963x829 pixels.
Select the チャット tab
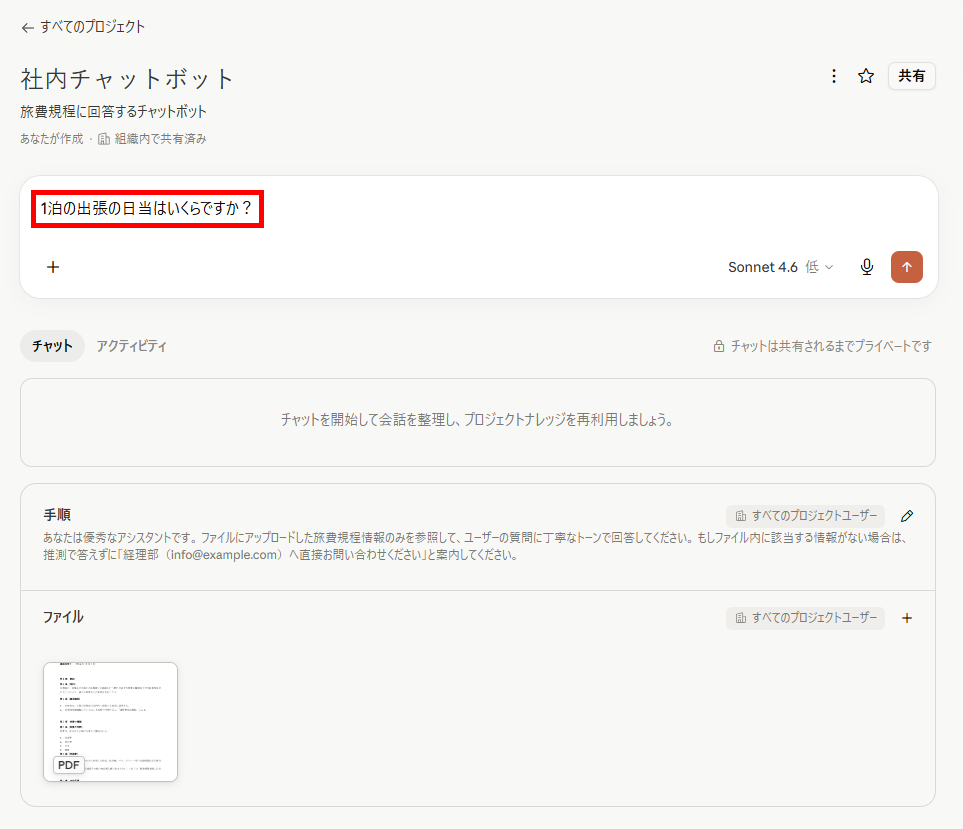click(52, 346)
